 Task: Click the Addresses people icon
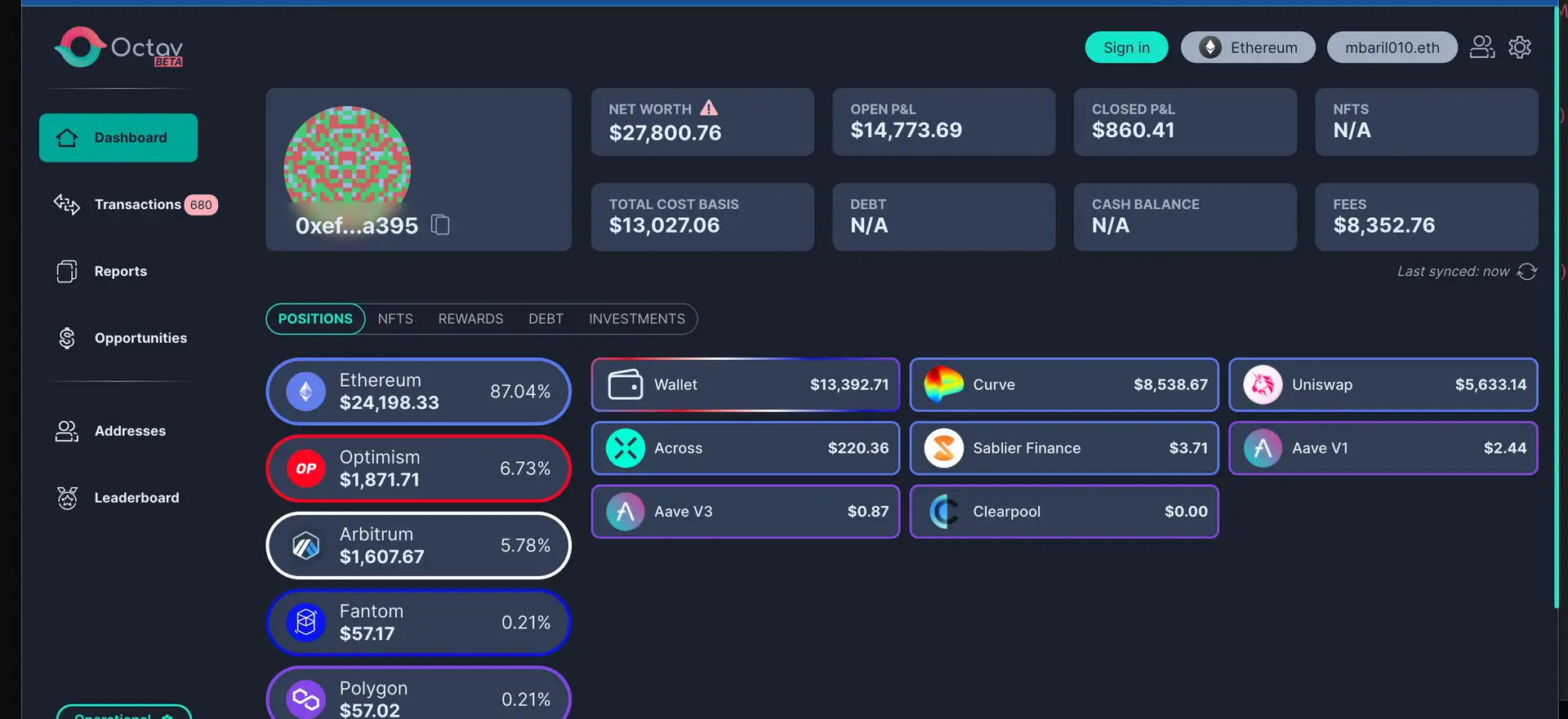tap(67, 431)
